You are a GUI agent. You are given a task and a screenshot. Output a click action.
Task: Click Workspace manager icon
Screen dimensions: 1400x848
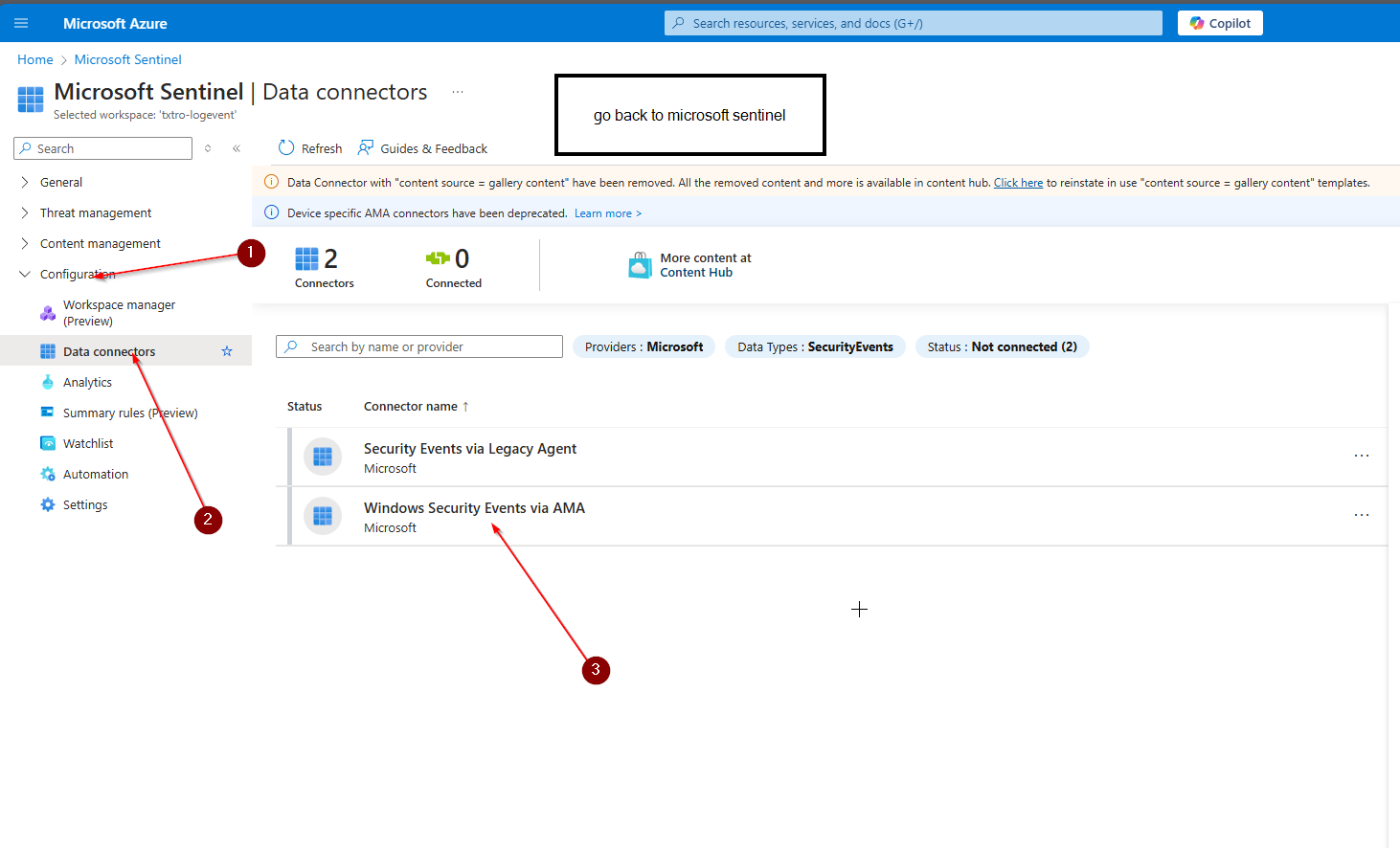click(x=48, y=313)
